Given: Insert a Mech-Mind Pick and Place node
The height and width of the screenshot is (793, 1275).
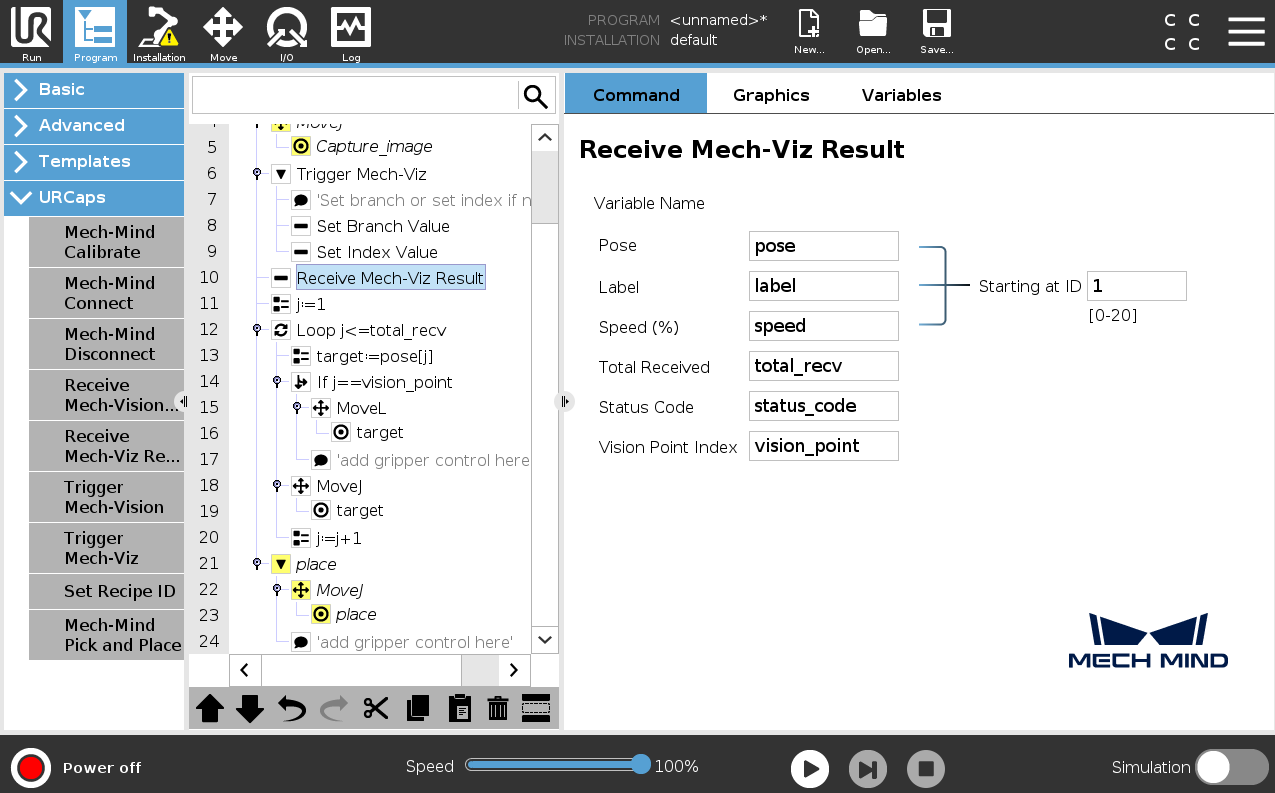Looking at the screenshot, I should 106,635.
